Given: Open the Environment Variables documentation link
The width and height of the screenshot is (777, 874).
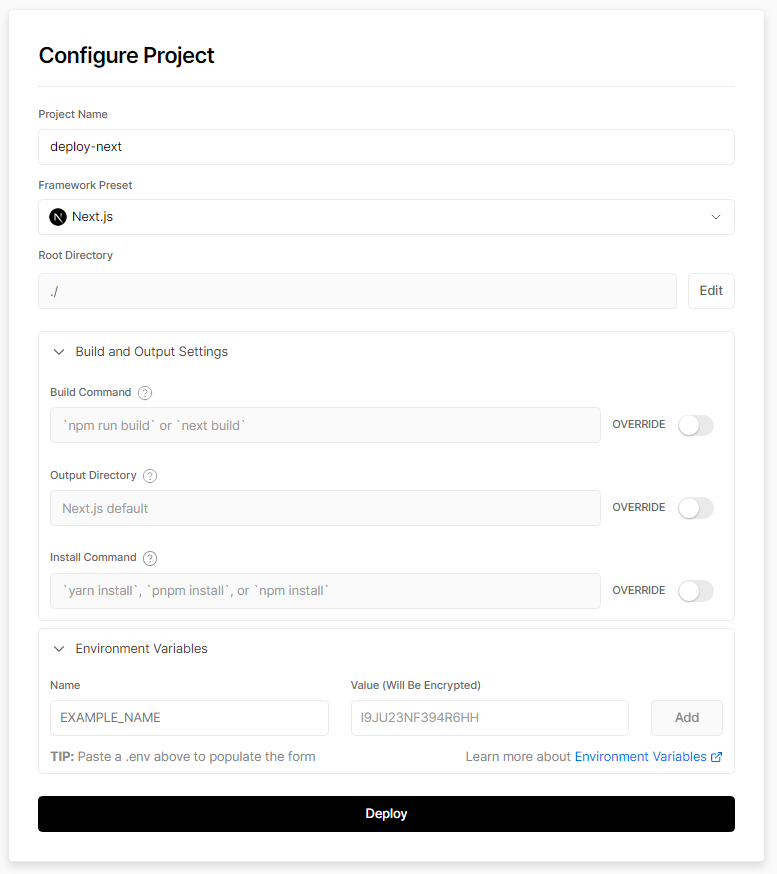Looking at the screenshot, I should [640, 757].
